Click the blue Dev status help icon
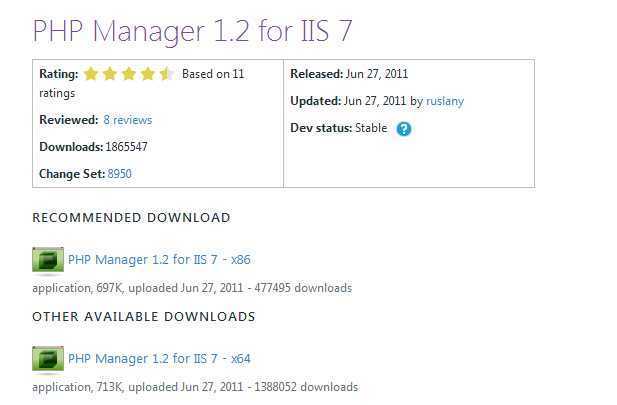 click(x=404, y=129)
